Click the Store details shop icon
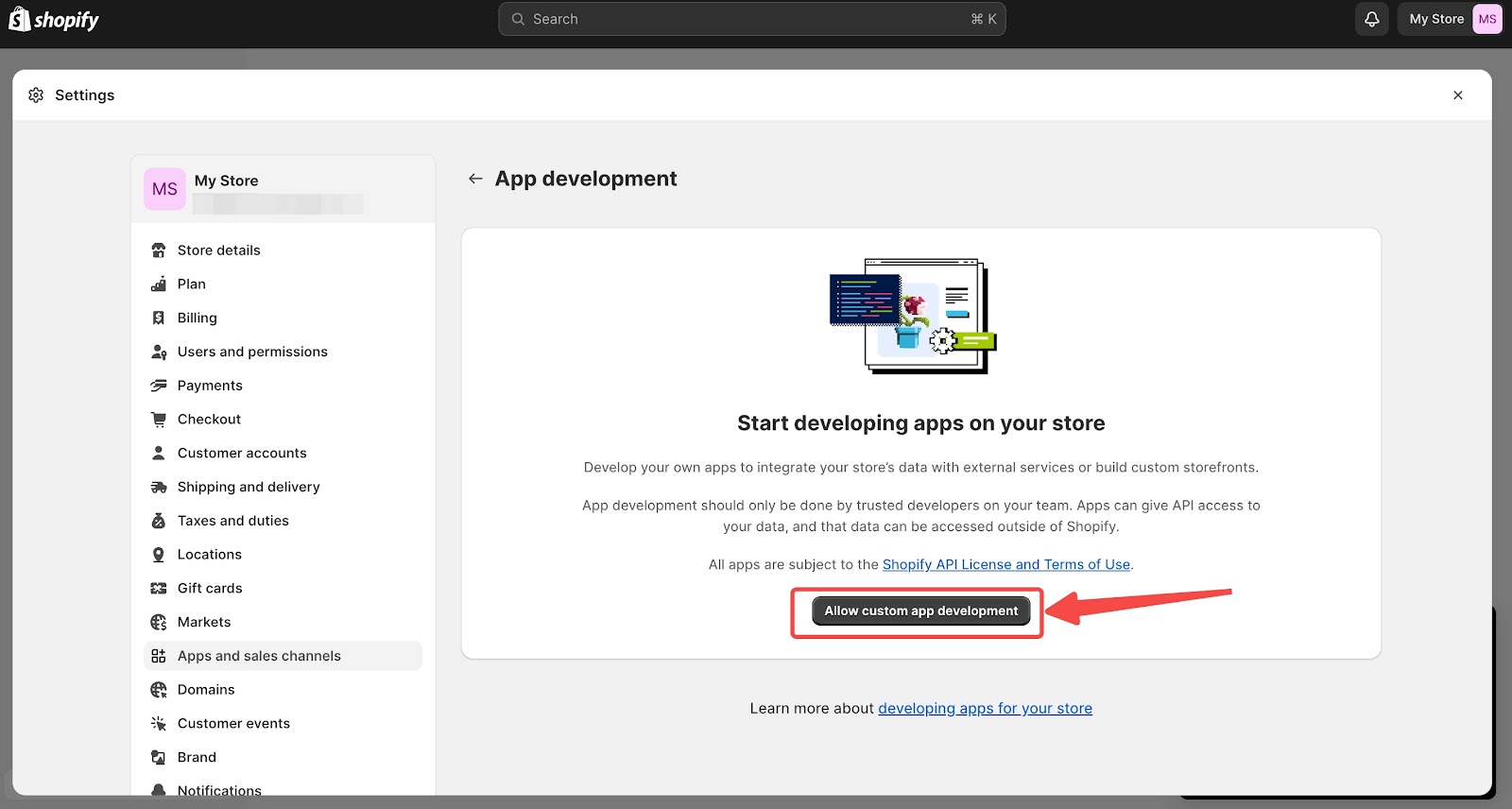Image resolution: width=1512 pixels, height=809 pixels. click(159, 250)
